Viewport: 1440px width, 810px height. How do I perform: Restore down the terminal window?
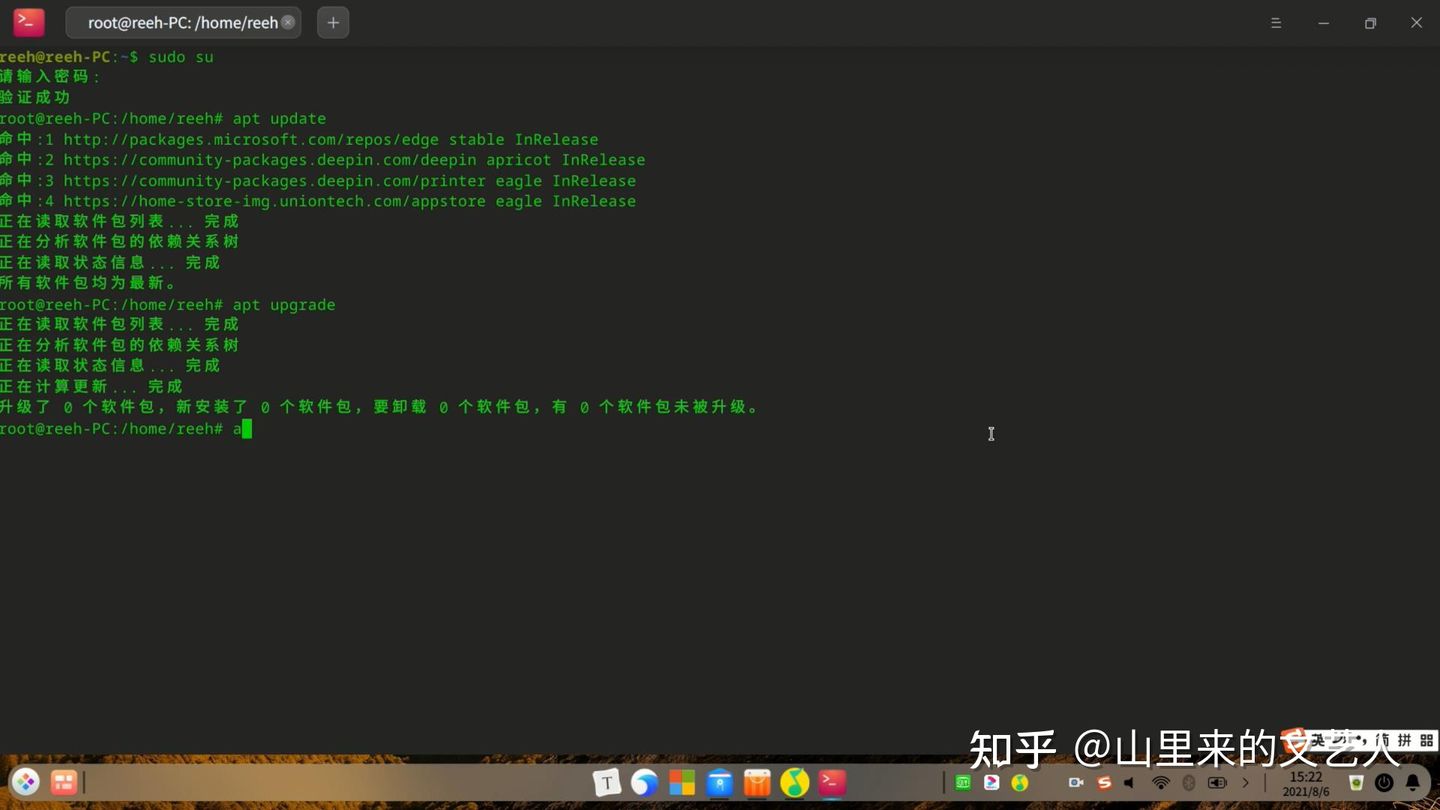point(1370,23)
